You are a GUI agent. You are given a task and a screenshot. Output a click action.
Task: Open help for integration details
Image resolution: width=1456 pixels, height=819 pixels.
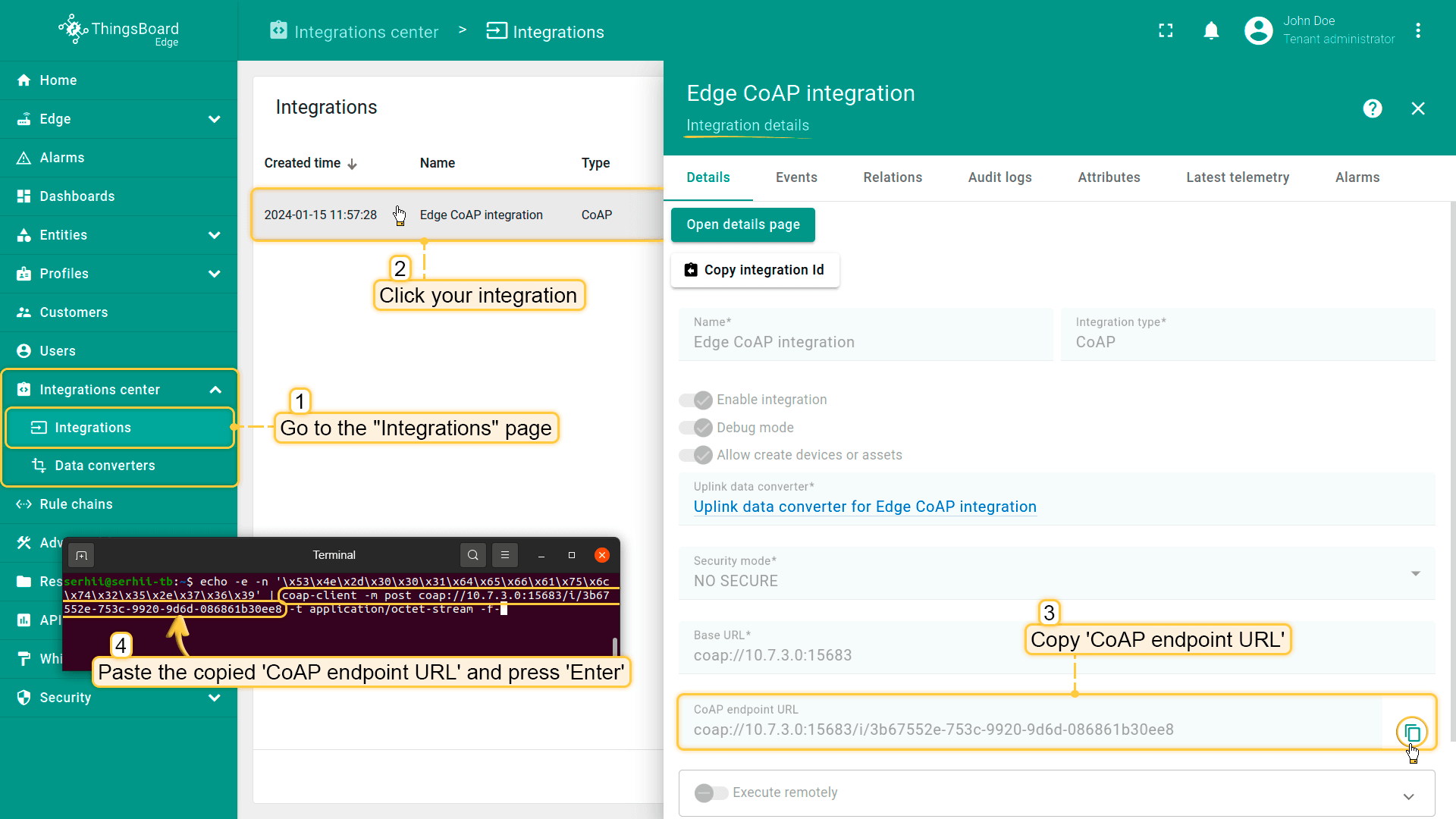(x=1372, y=108)
